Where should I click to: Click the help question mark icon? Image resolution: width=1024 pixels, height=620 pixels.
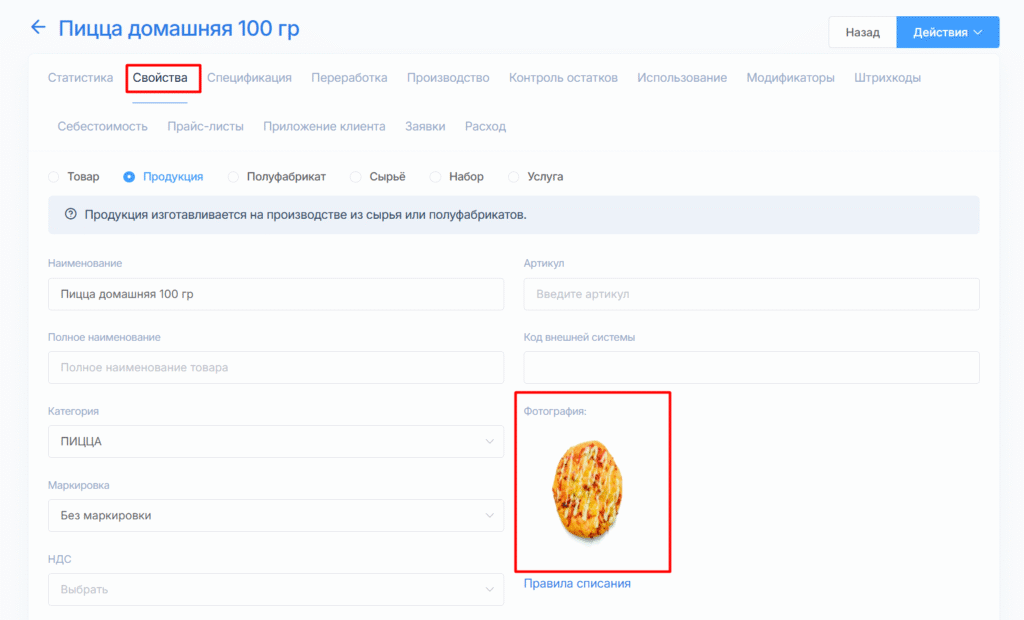[71, 214]
